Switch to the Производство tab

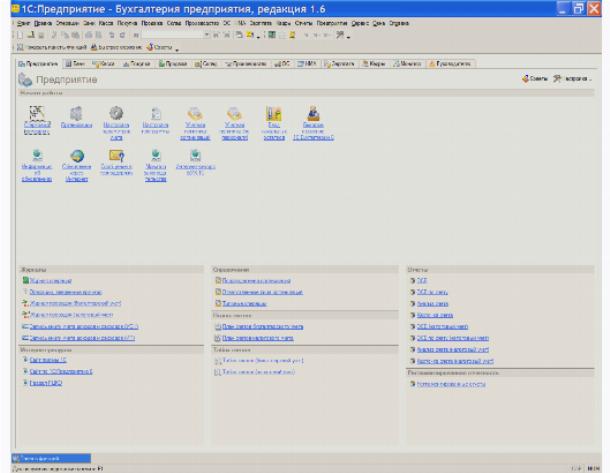[246, 64]
